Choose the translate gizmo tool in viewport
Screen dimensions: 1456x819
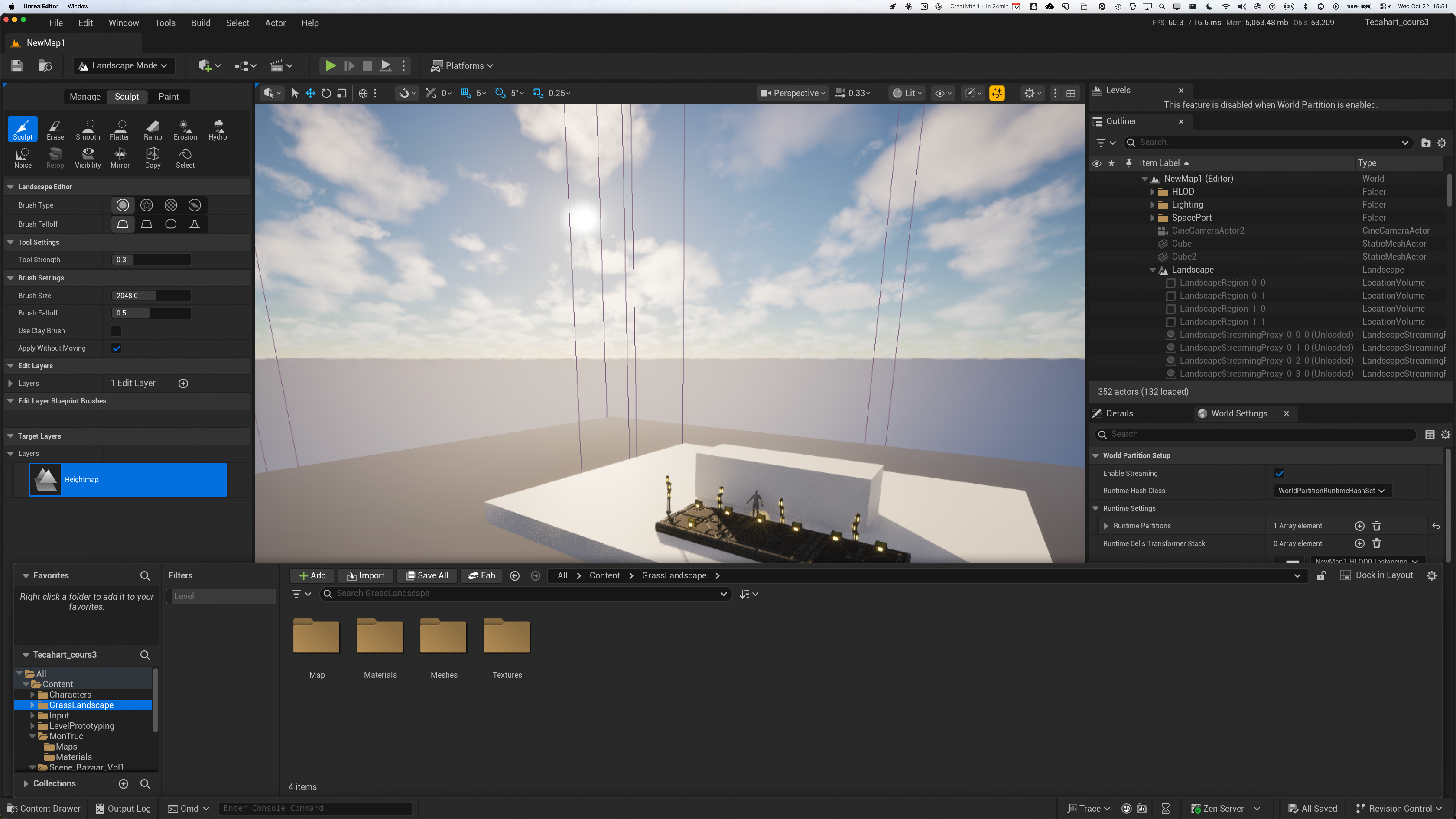[x=310, y=93]
